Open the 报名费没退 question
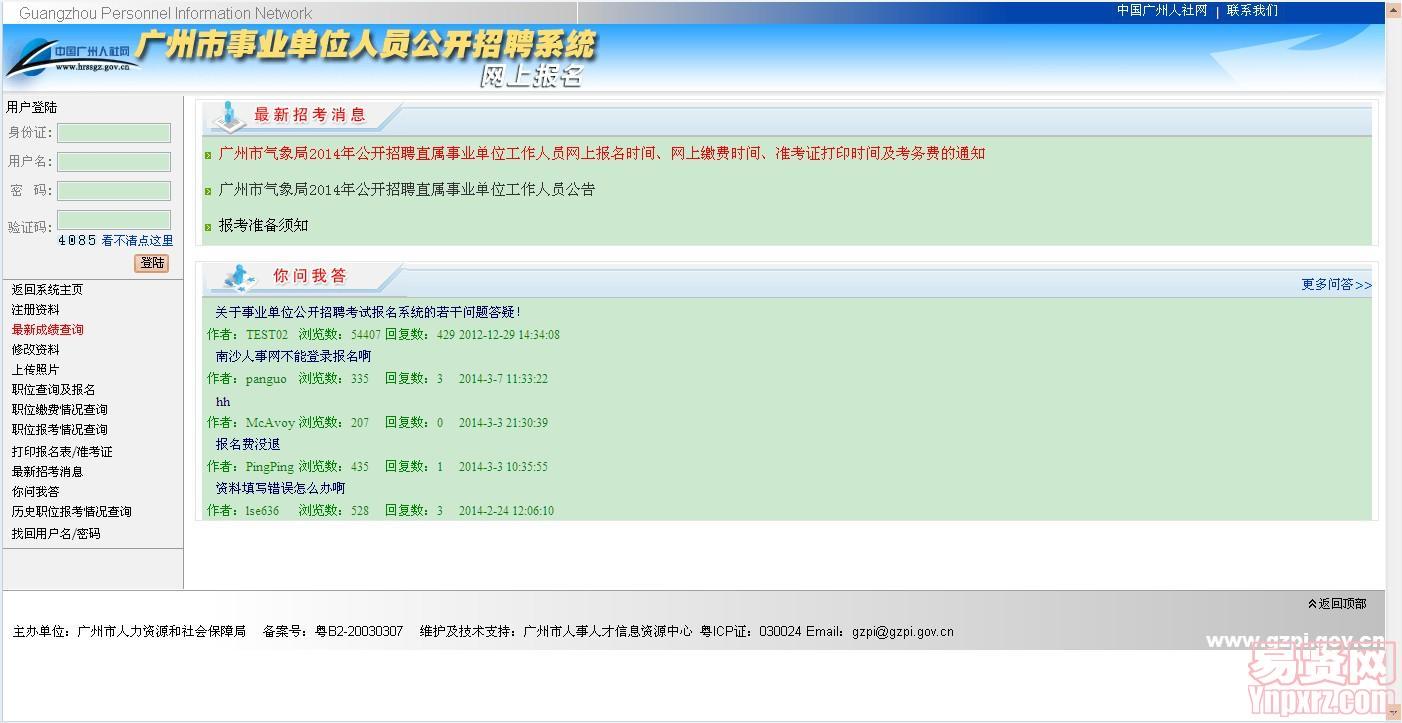1402x723 pixels. (248, 444)
